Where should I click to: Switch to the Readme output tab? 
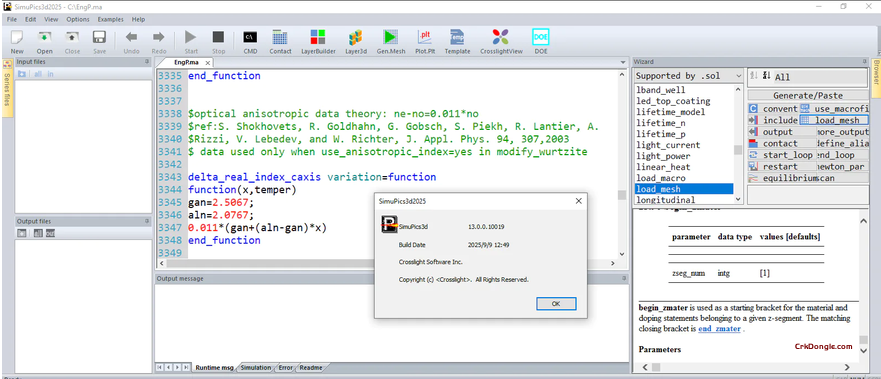click(311, 368)
